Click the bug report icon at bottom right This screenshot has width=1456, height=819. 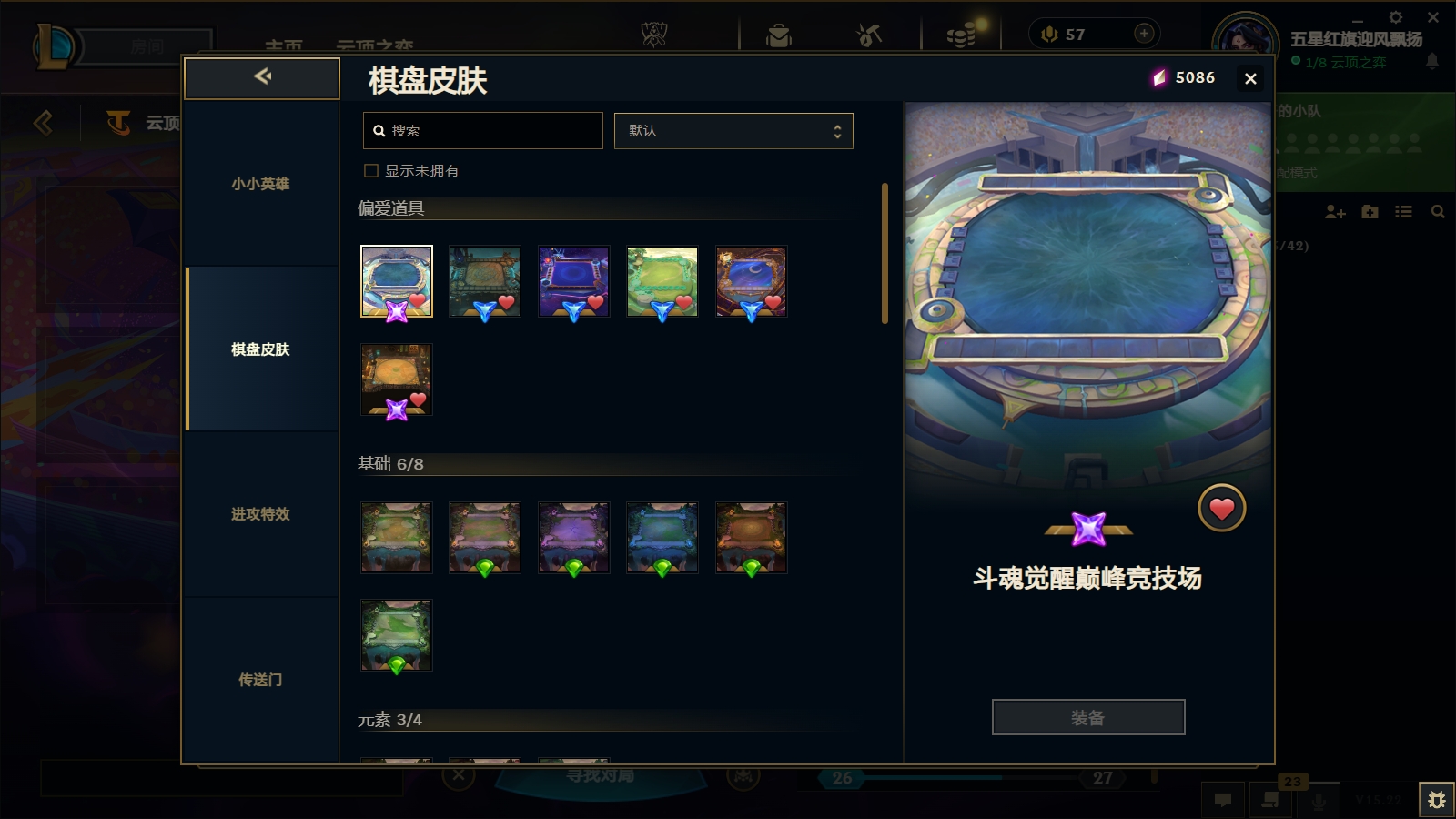click(x=1437, y=800)
